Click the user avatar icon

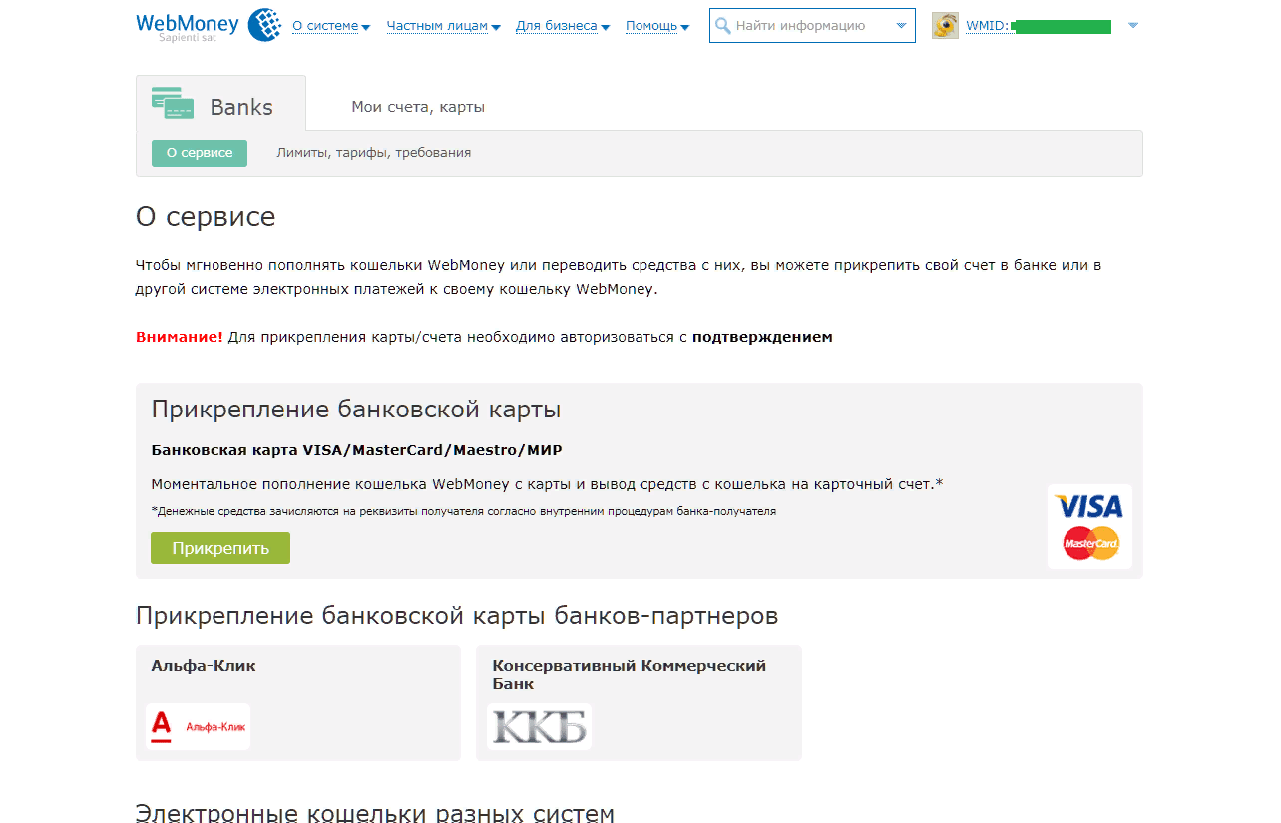click(945, 26)
